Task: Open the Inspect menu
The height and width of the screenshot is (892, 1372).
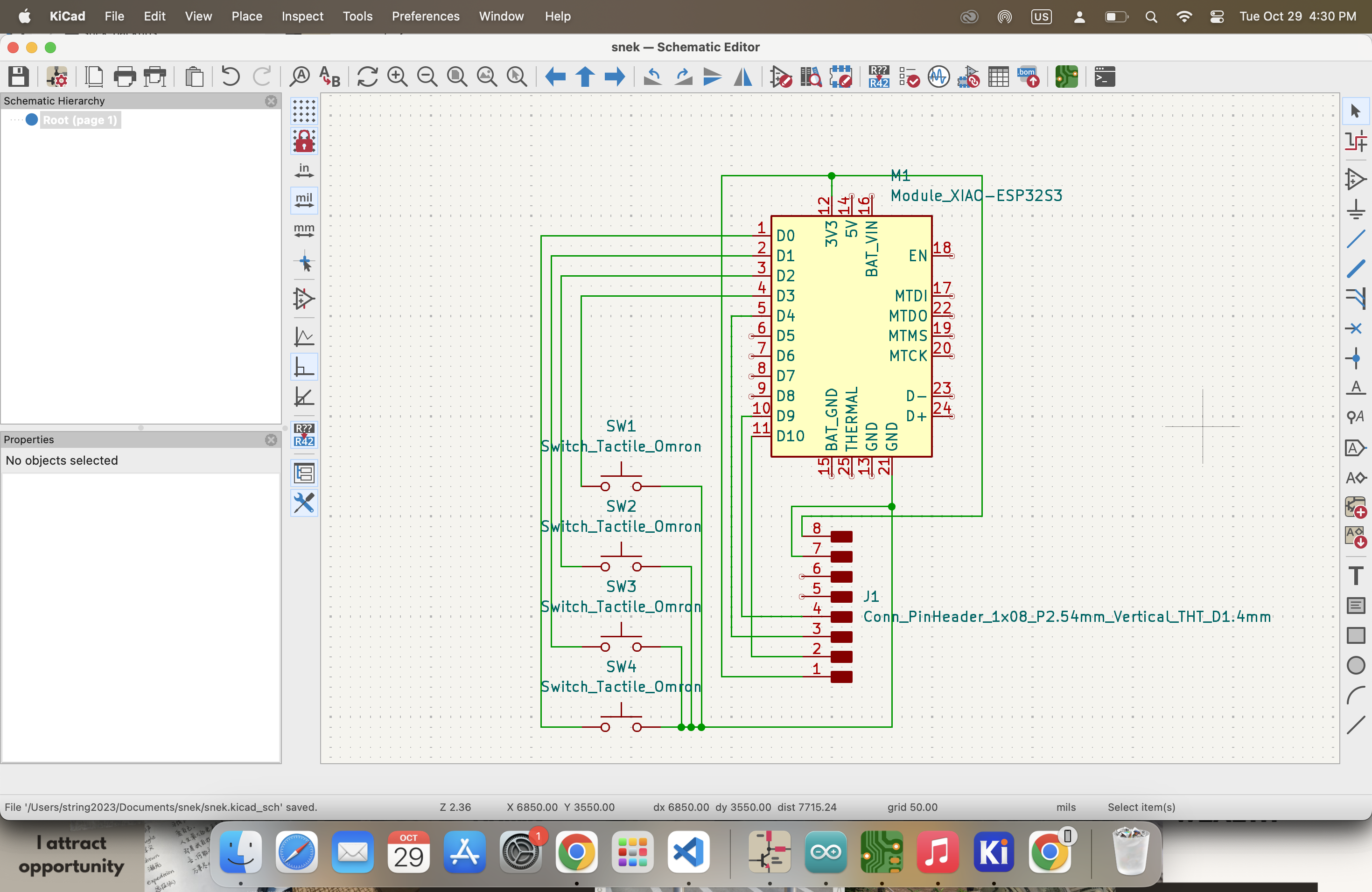Action: click(x=302, y=16)
